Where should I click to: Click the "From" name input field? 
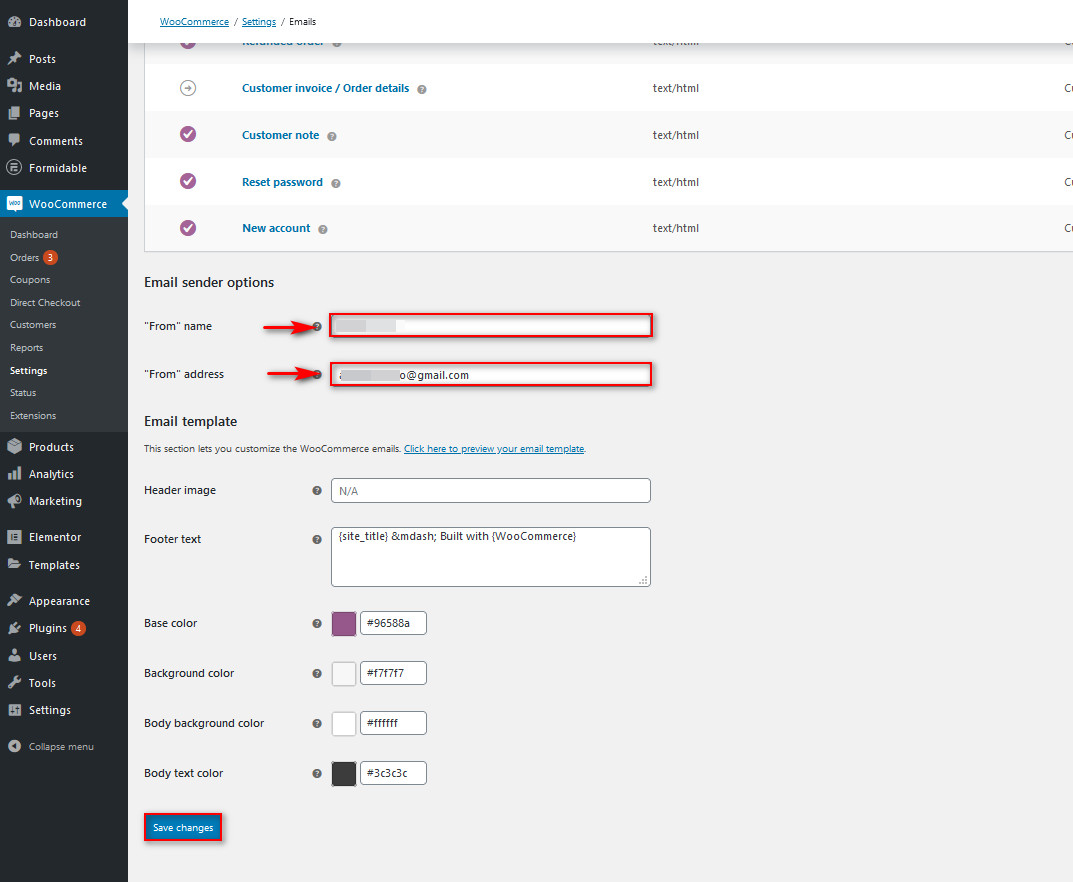click(x=491, y=325)
